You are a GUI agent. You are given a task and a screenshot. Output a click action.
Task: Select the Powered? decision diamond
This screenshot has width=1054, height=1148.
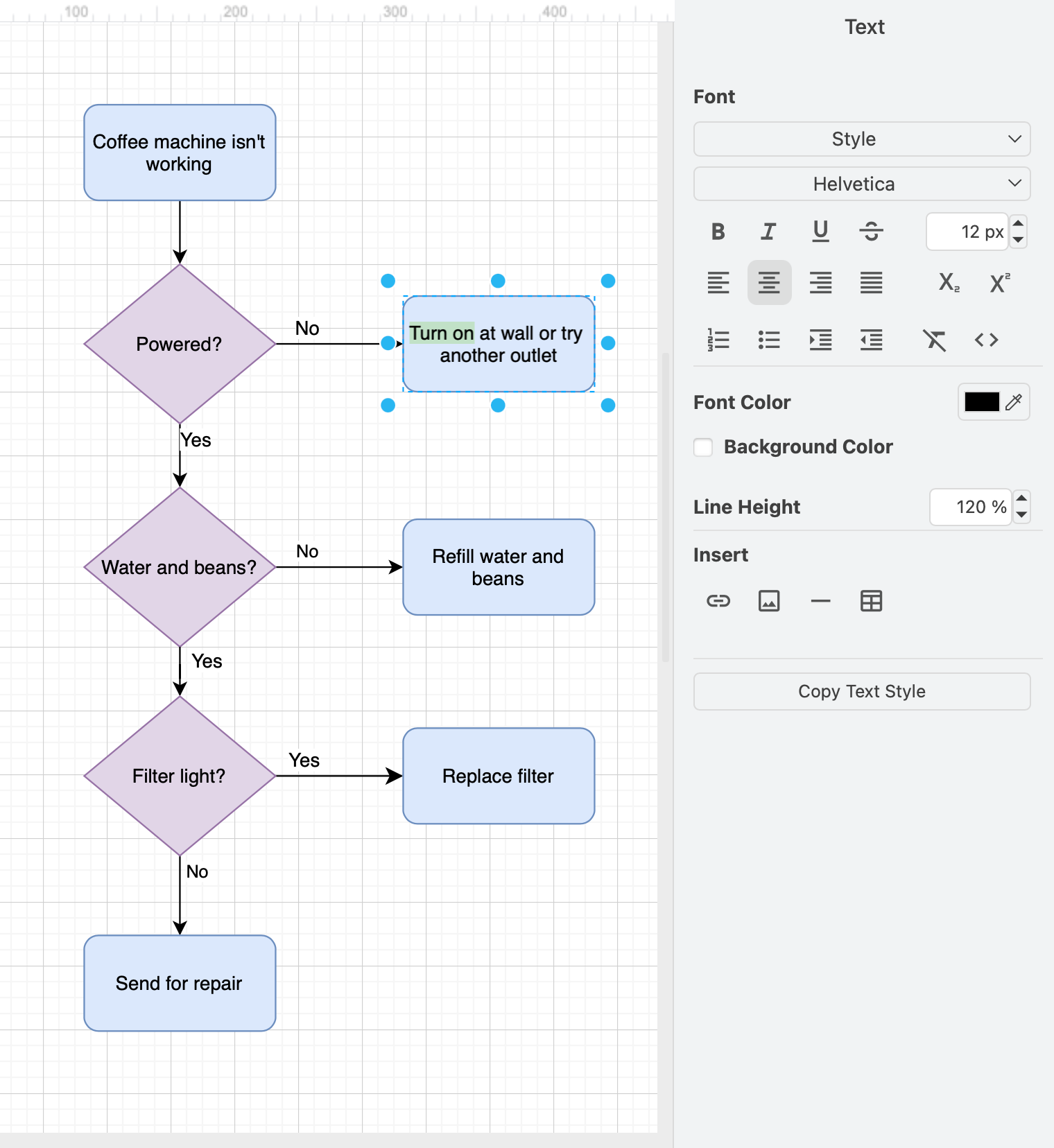pyautogui.click(x=180, y=344)
